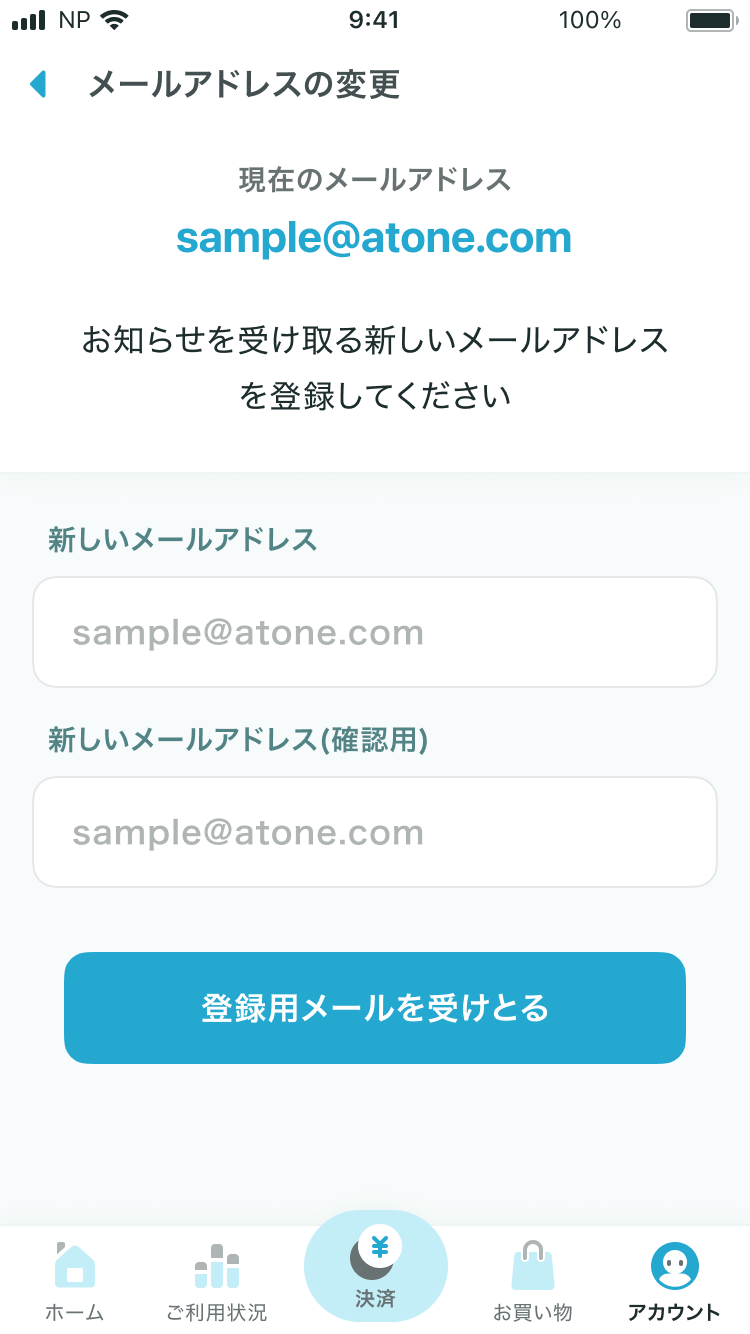Switch to the ホーム tab label
Screen dimensions: 750x1334
[74, 1312]
